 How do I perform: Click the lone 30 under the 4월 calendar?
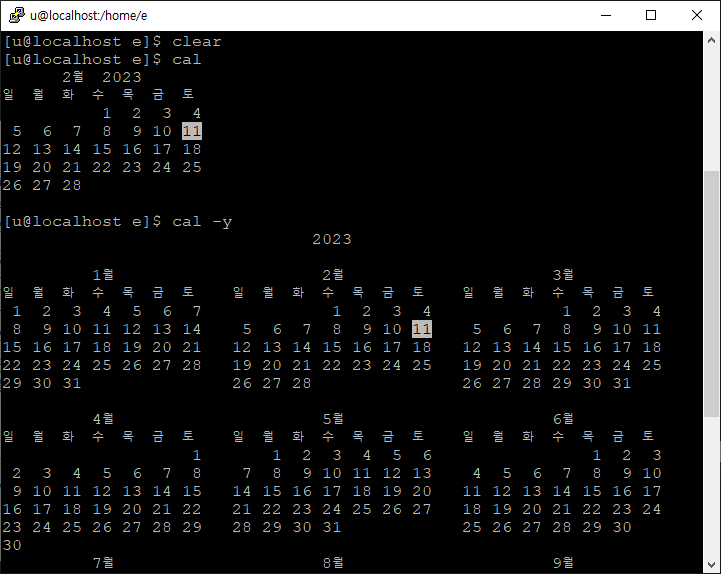pos(12,545)
